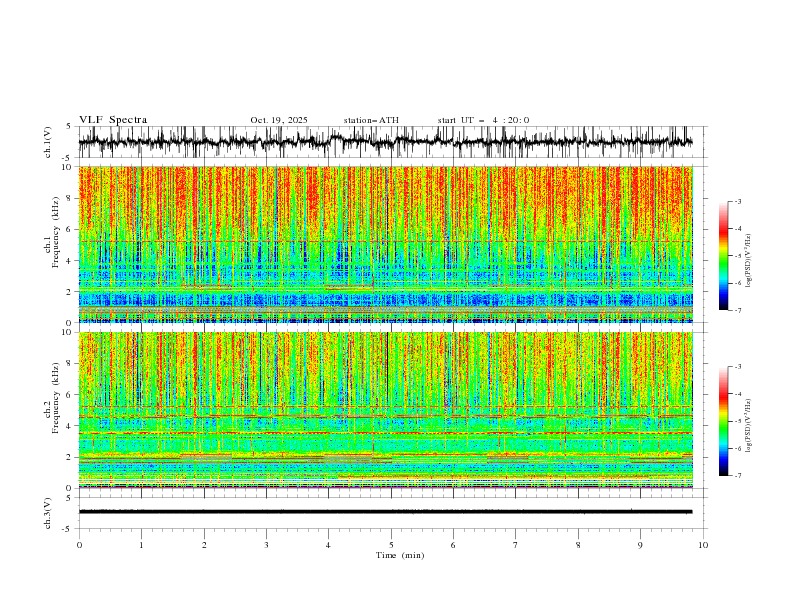Click time axis tick label "1"
This screenshot has width=792, height=612.
141,545
